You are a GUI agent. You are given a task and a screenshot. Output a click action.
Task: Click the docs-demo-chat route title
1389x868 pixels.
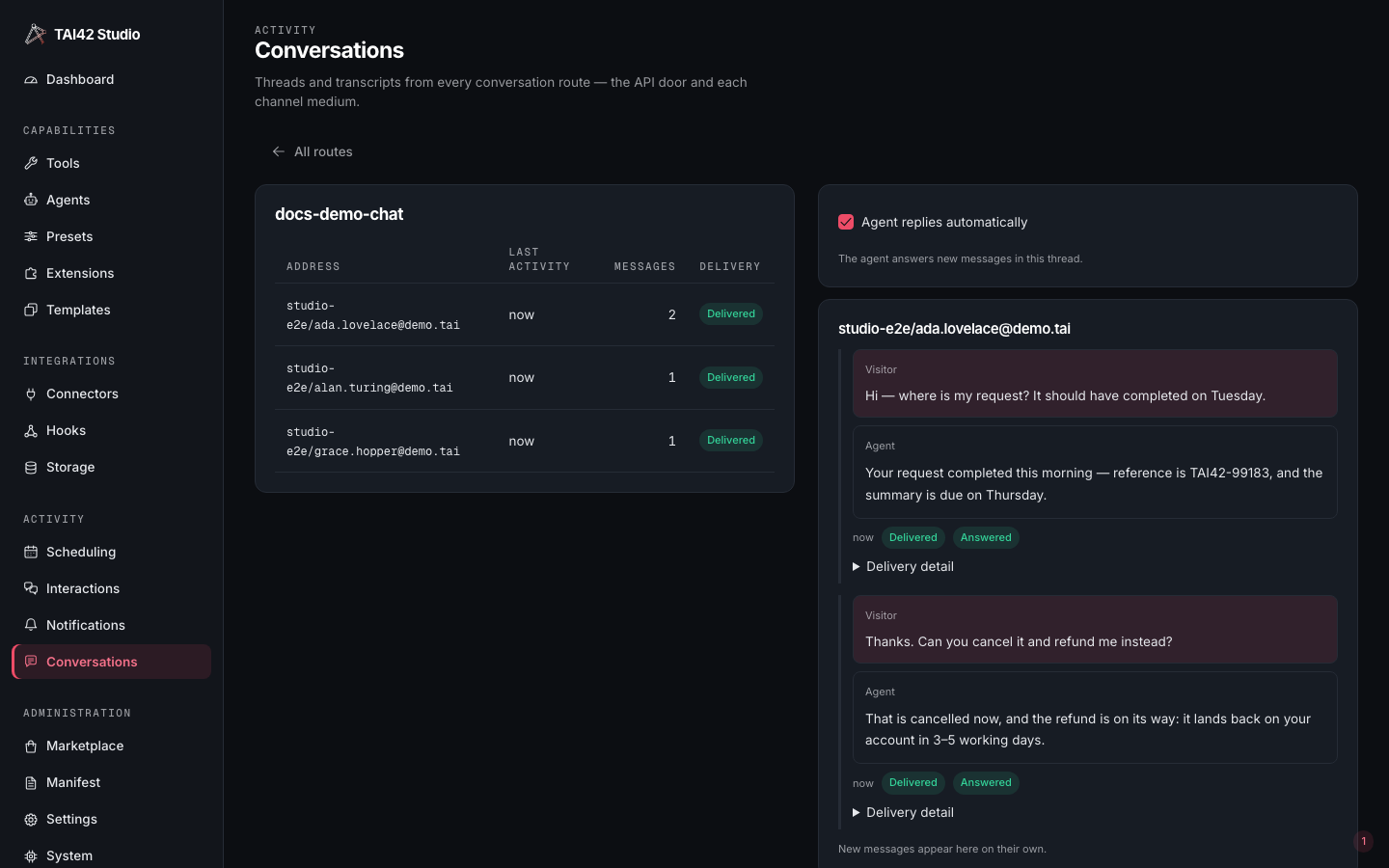340,214
